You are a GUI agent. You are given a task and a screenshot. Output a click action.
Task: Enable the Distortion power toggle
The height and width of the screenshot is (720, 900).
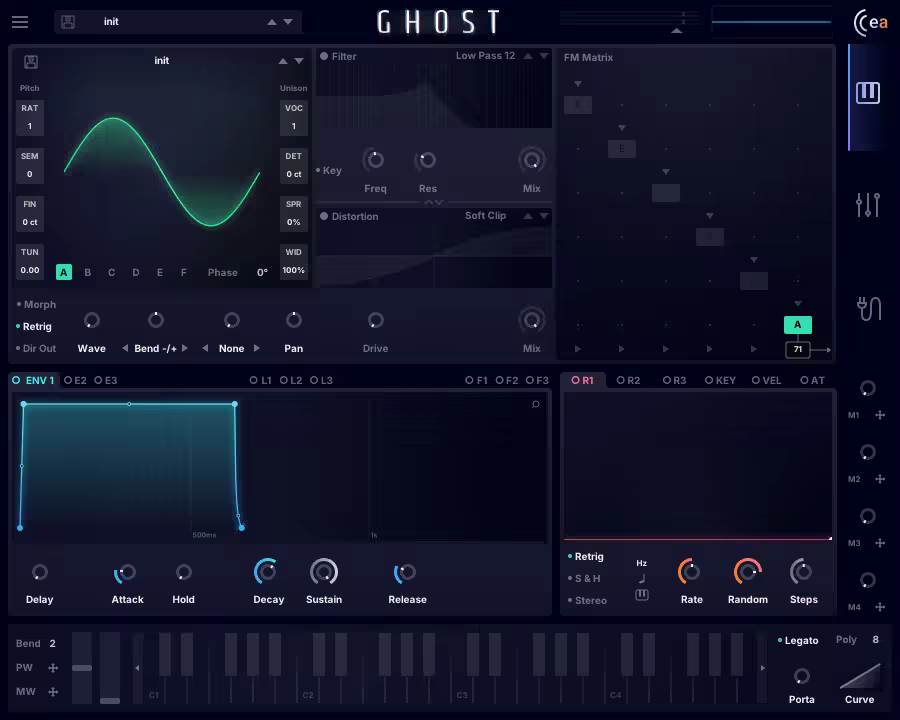(x=324, y=216)
